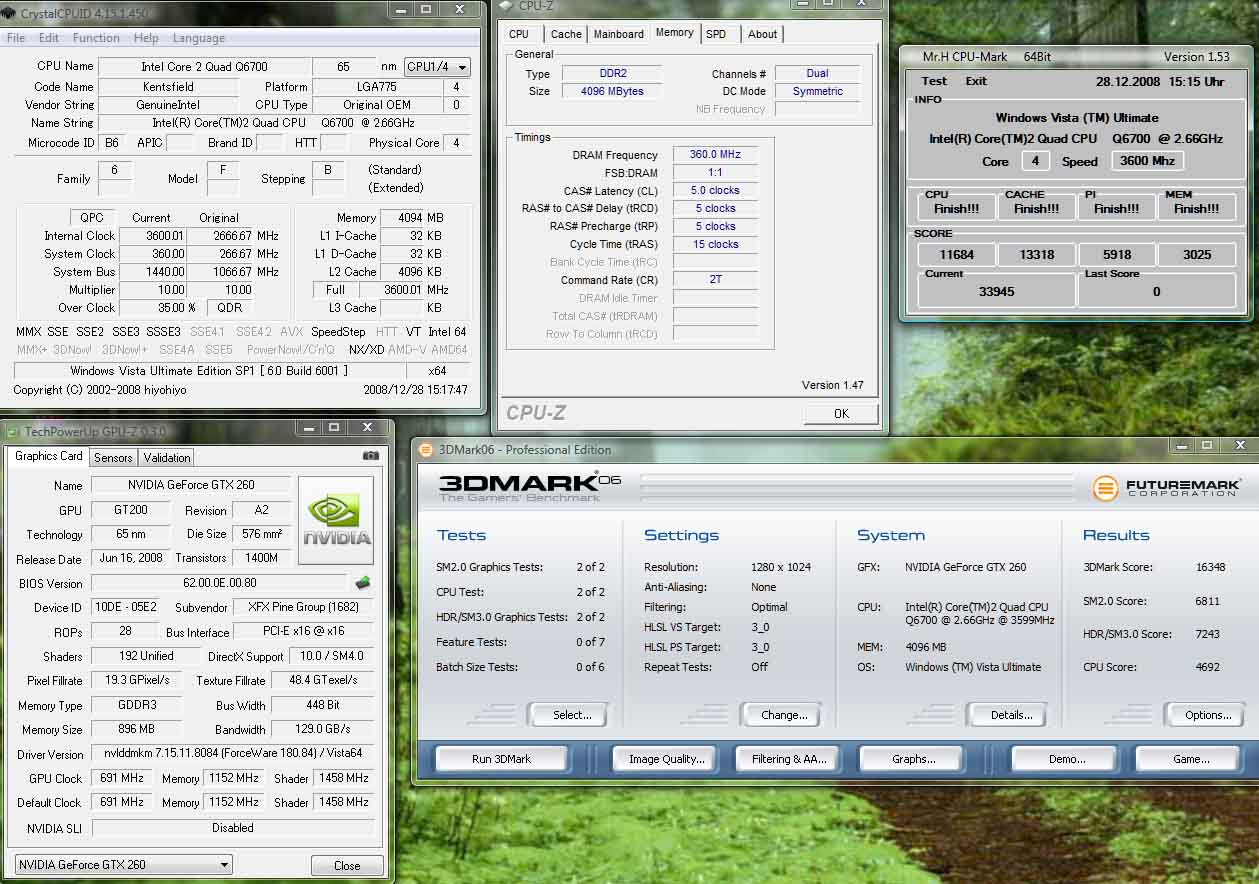Click the MEM Finish!!! button in CPU-Mark
Viewport: 1259px width, 884px height.
click(1197, 207)
